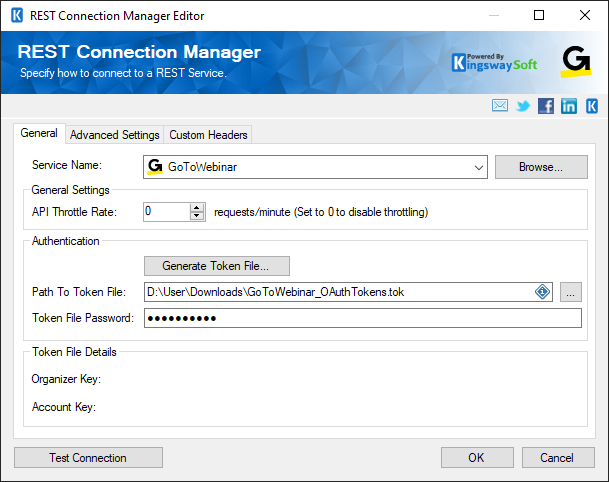This screenshot has height=482, width=609.
Task: Click the Test Connection button
Action: pos(88,458)
